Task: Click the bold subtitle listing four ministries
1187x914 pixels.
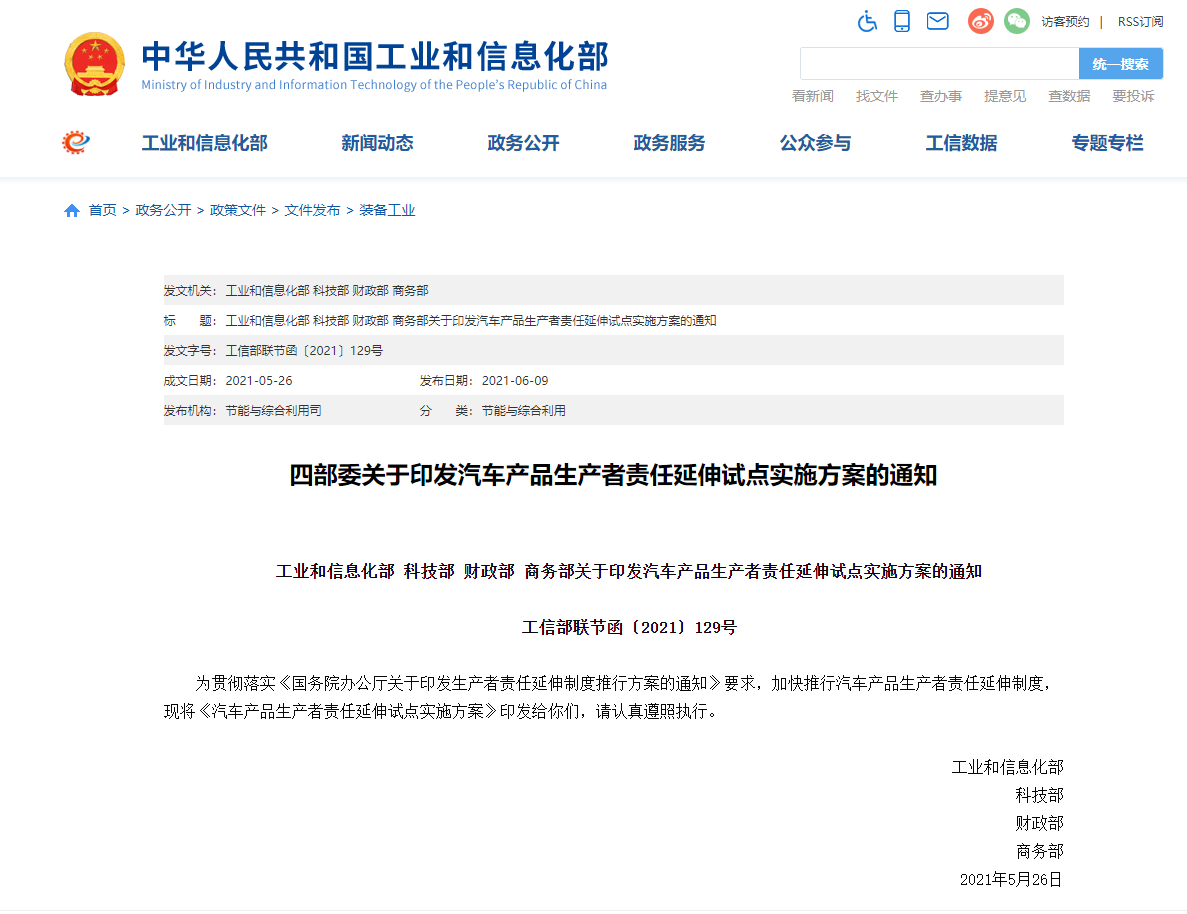Action: pos(628,572)
